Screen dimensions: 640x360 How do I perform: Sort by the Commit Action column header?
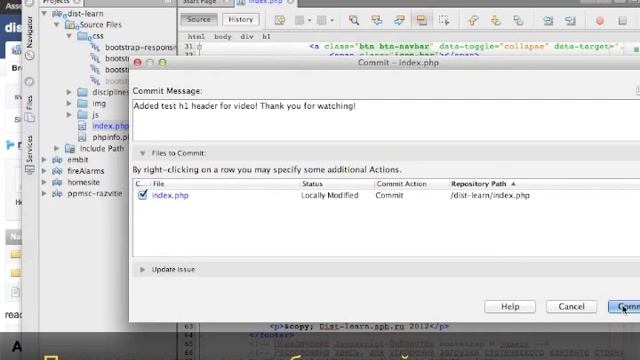click(x=411, y=184)
